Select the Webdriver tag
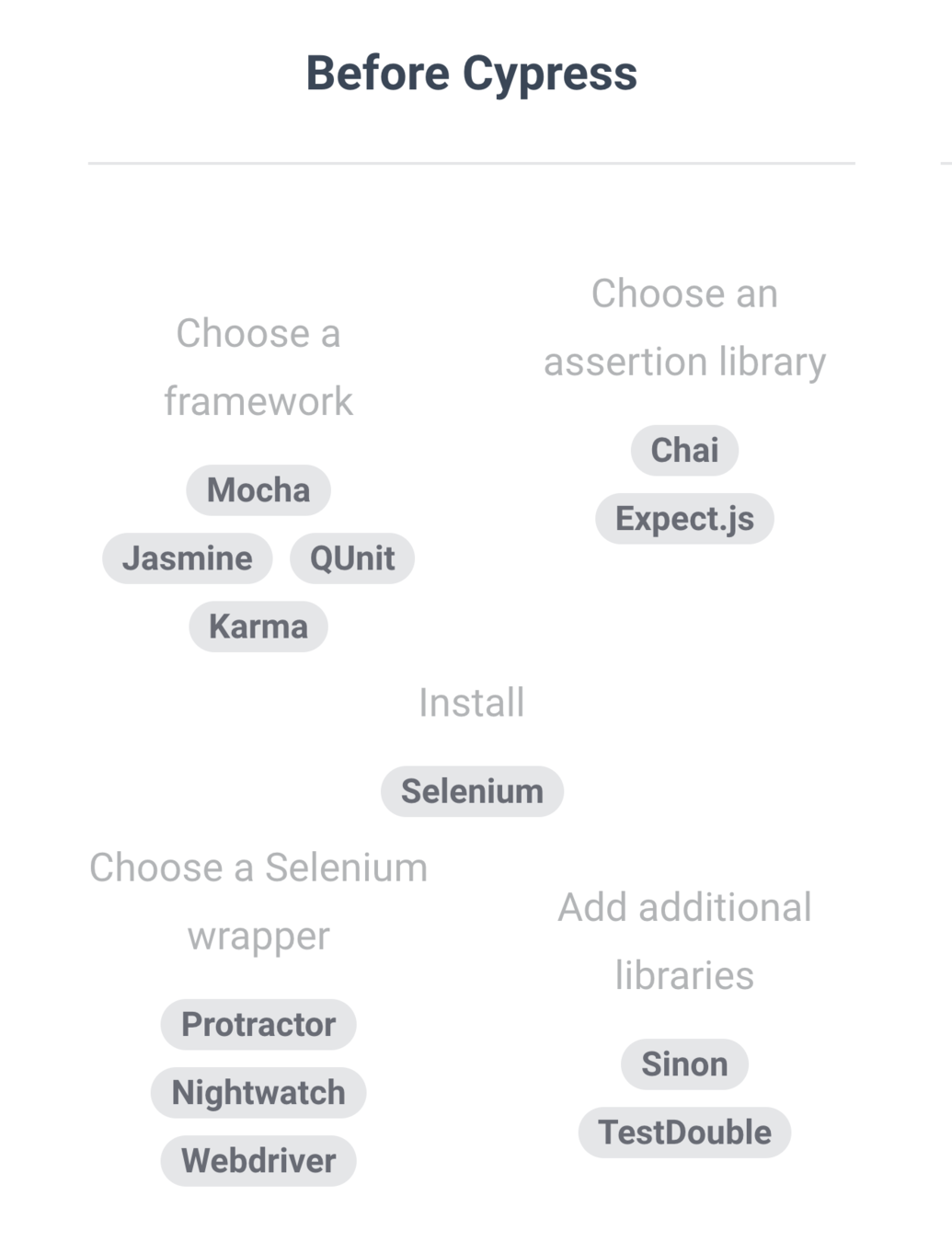The image size is (952, 1242). [258, 1161]
